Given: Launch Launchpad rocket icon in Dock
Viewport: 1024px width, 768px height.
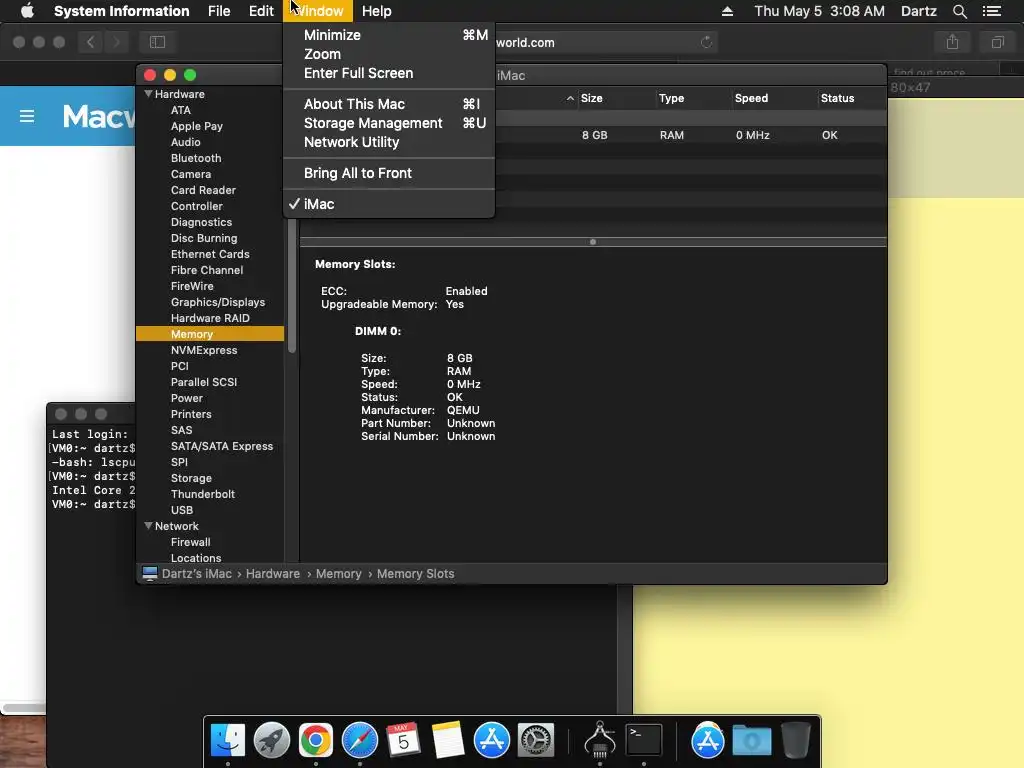Looking at the screenshot, I should tap(272, 739).
